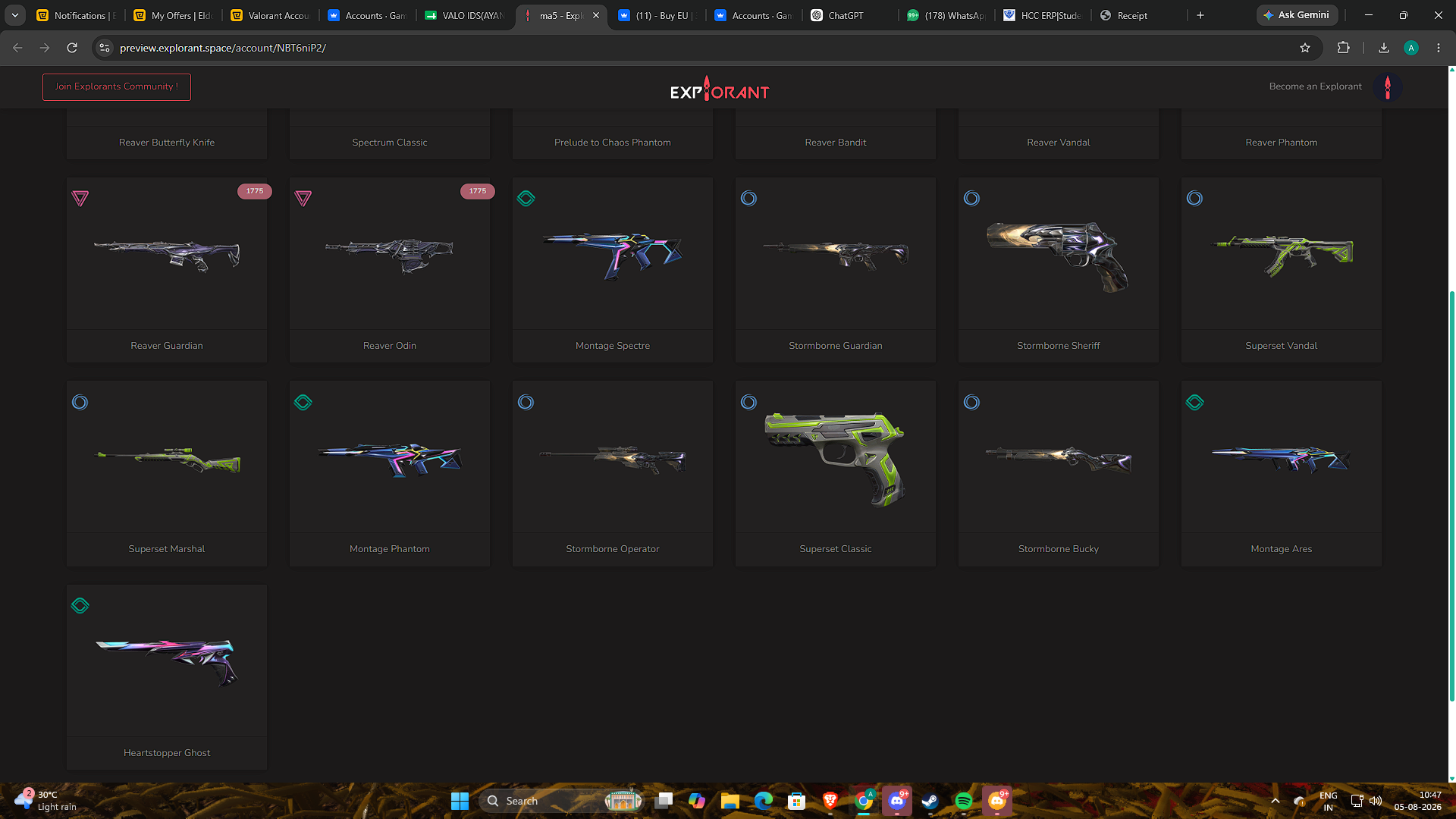Switch to the Valorant Account tab
Viewport: 1456px width, 819px height.
click(271, 15)
